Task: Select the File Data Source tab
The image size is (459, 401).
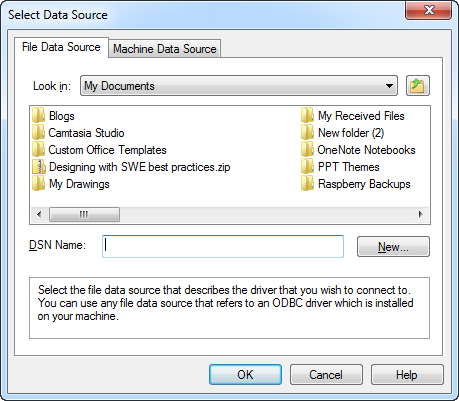Action: tap(61, 47)
